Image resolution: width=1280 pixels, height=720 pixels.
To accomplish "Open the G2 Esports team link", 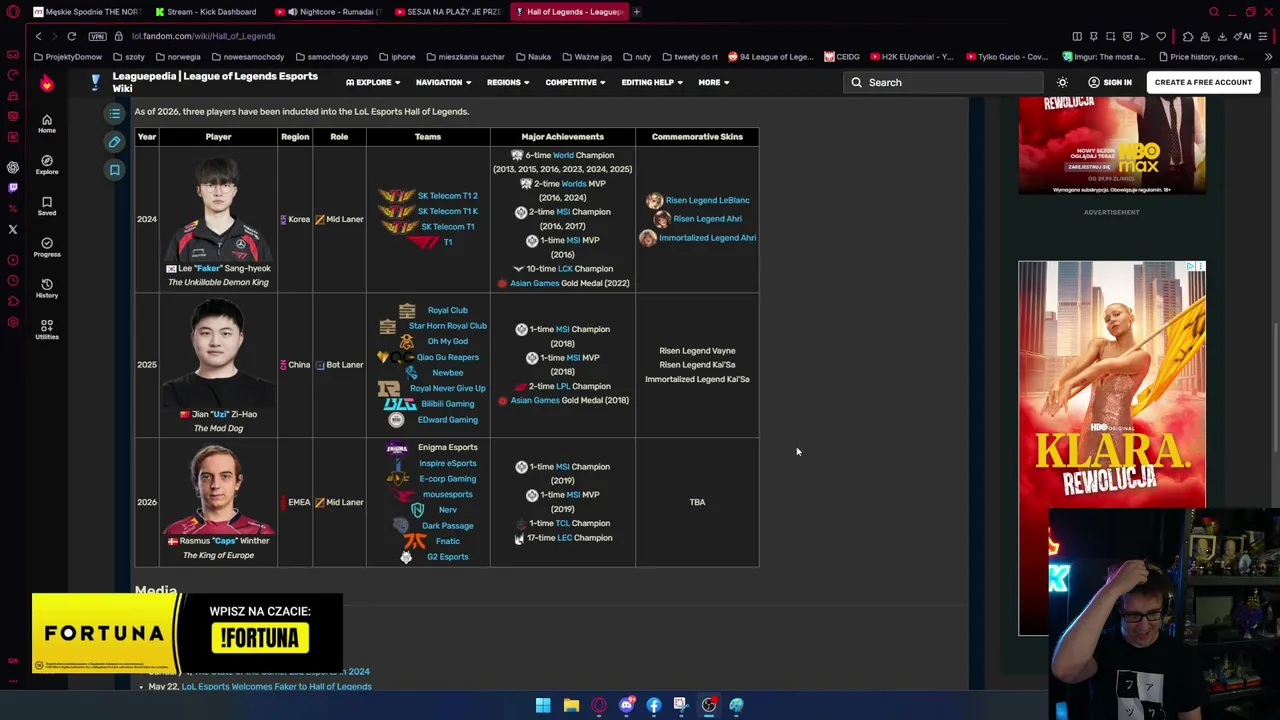I will click(x=447, y=557).
